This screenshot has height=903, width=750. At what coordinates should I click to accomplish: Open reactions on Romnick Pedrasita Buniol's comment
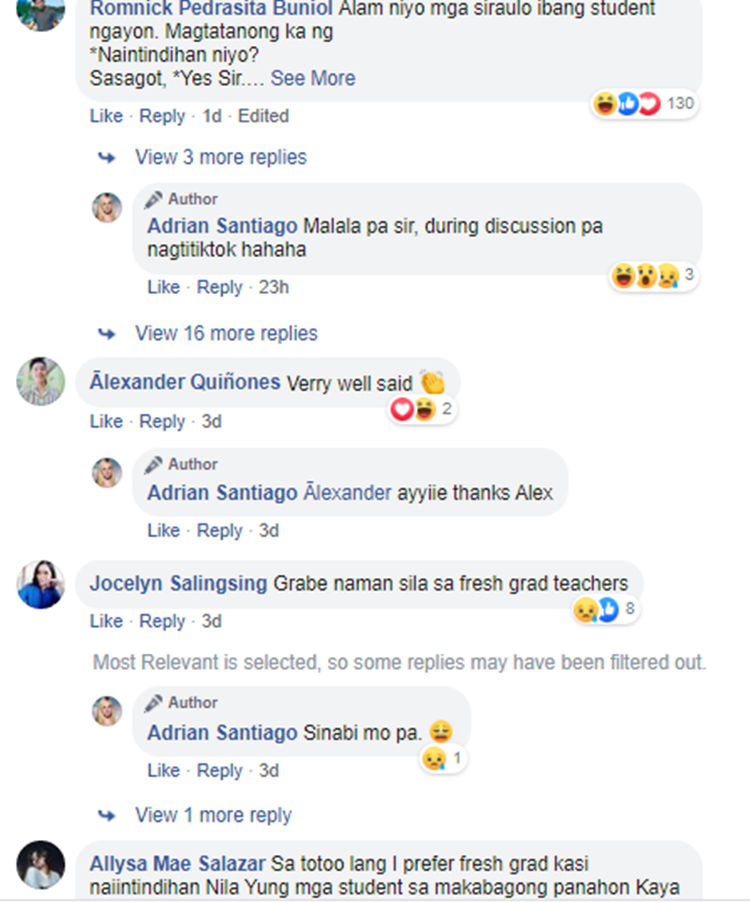pos(645,103)
